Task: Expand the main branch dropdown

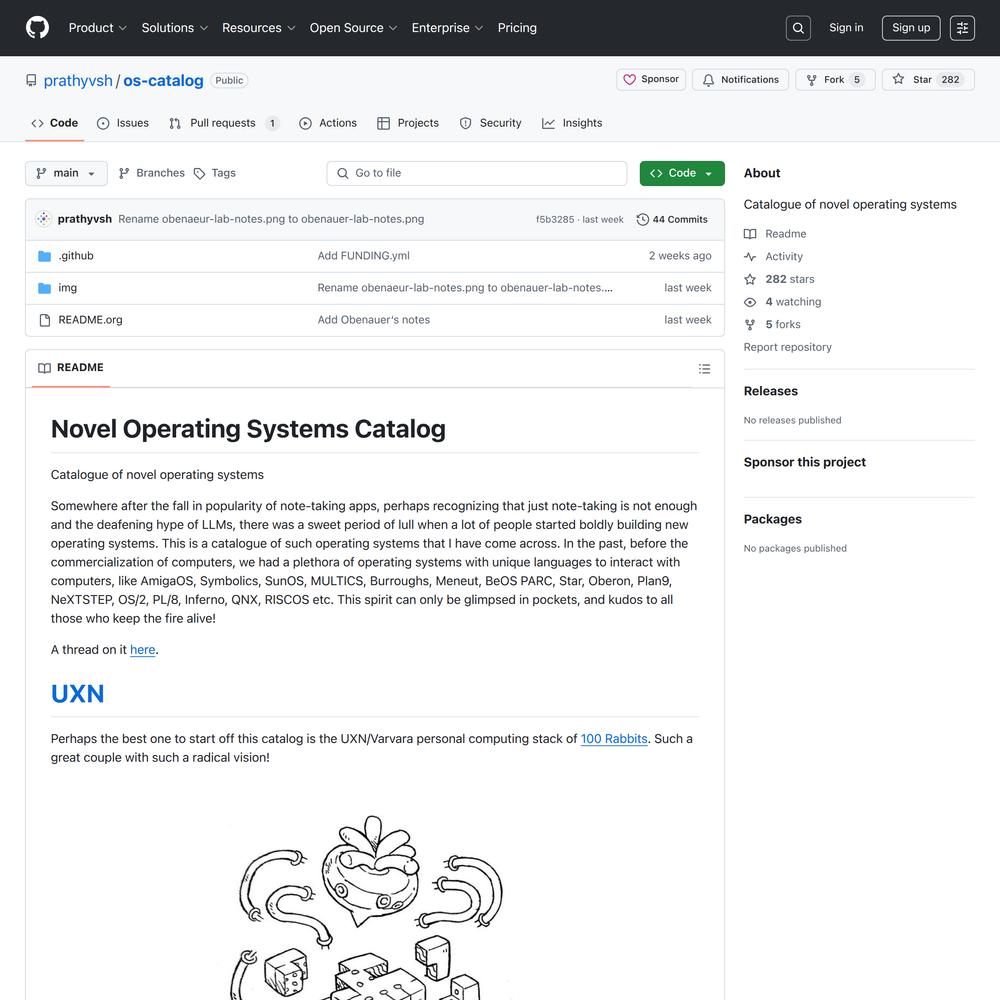Action: tap(66, 173)
